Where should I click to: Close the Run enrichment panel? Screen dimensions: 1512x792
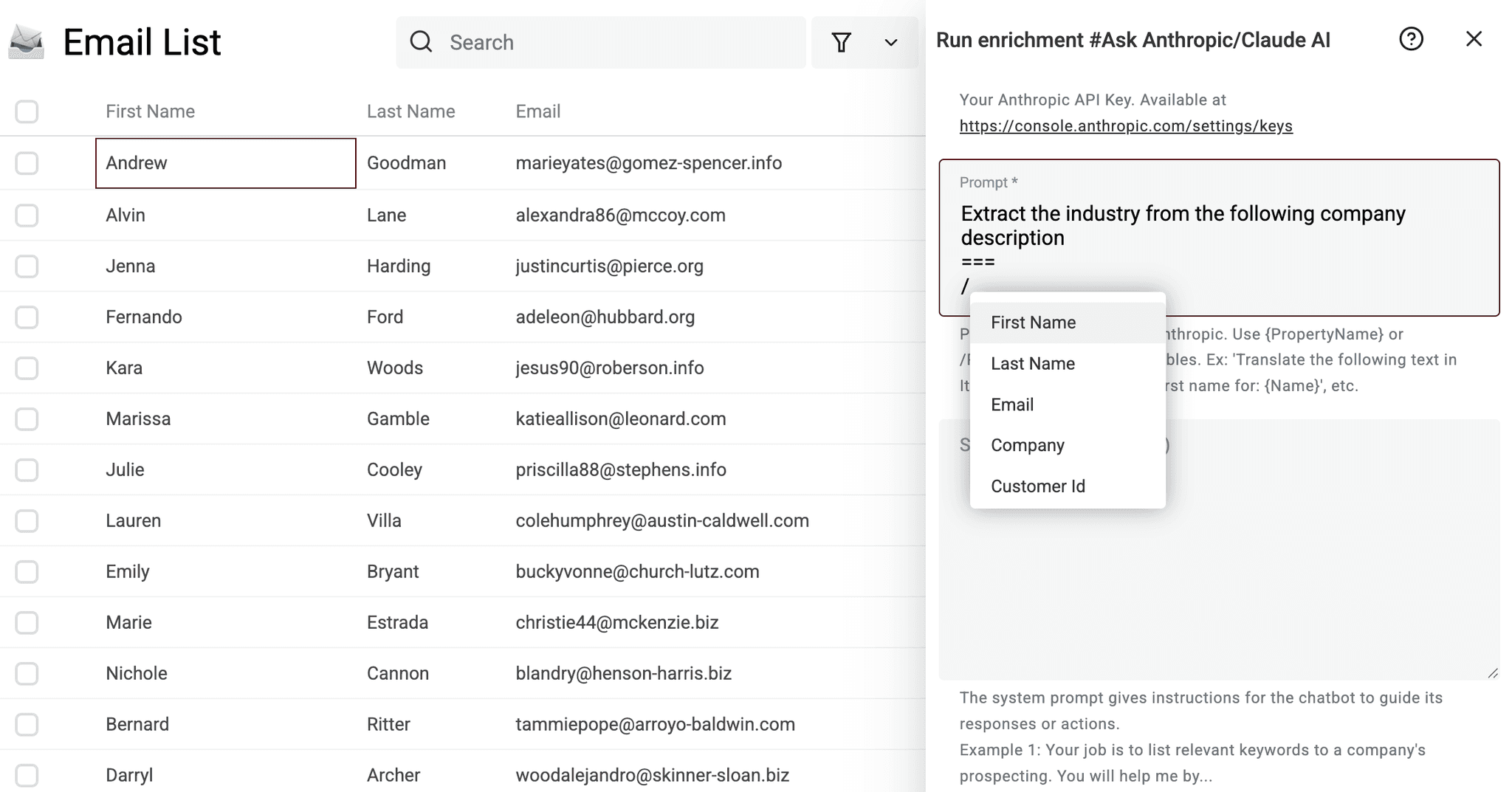[x=1474, y=39]
